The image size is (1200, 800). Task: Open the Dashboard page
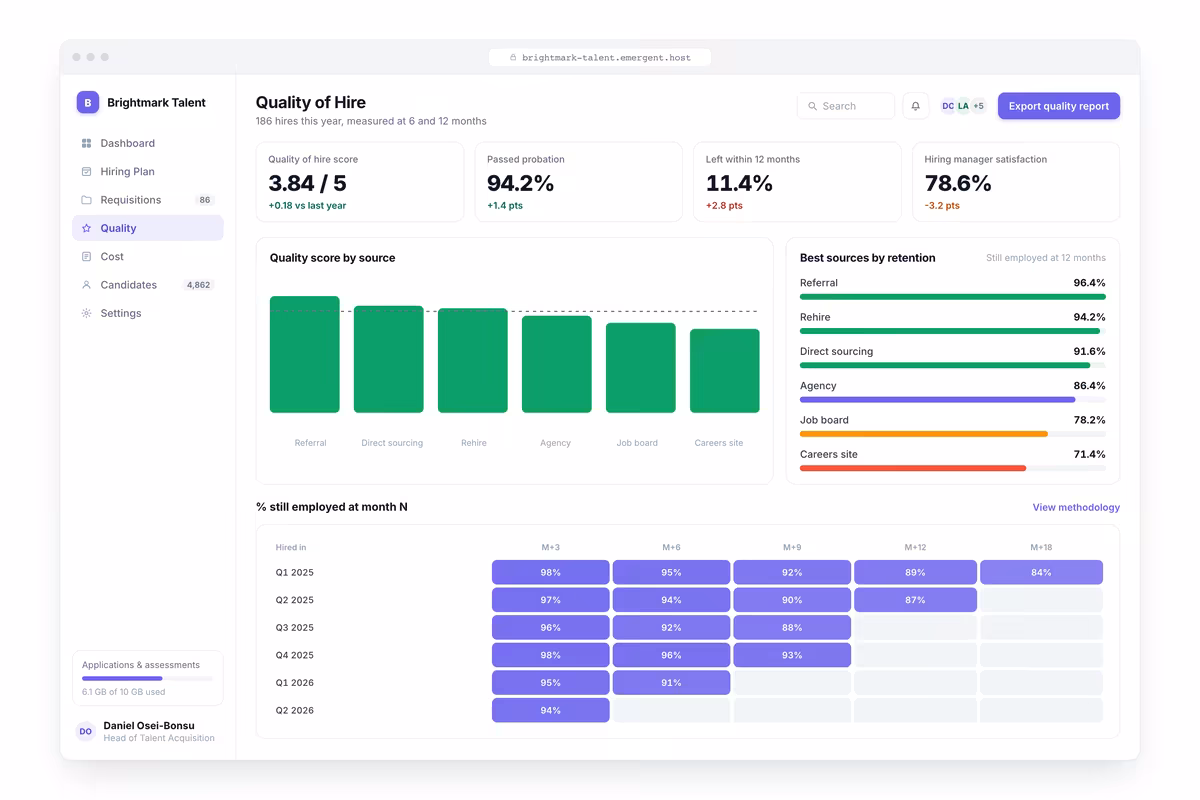pyautogui.click(x=148, y=143)
